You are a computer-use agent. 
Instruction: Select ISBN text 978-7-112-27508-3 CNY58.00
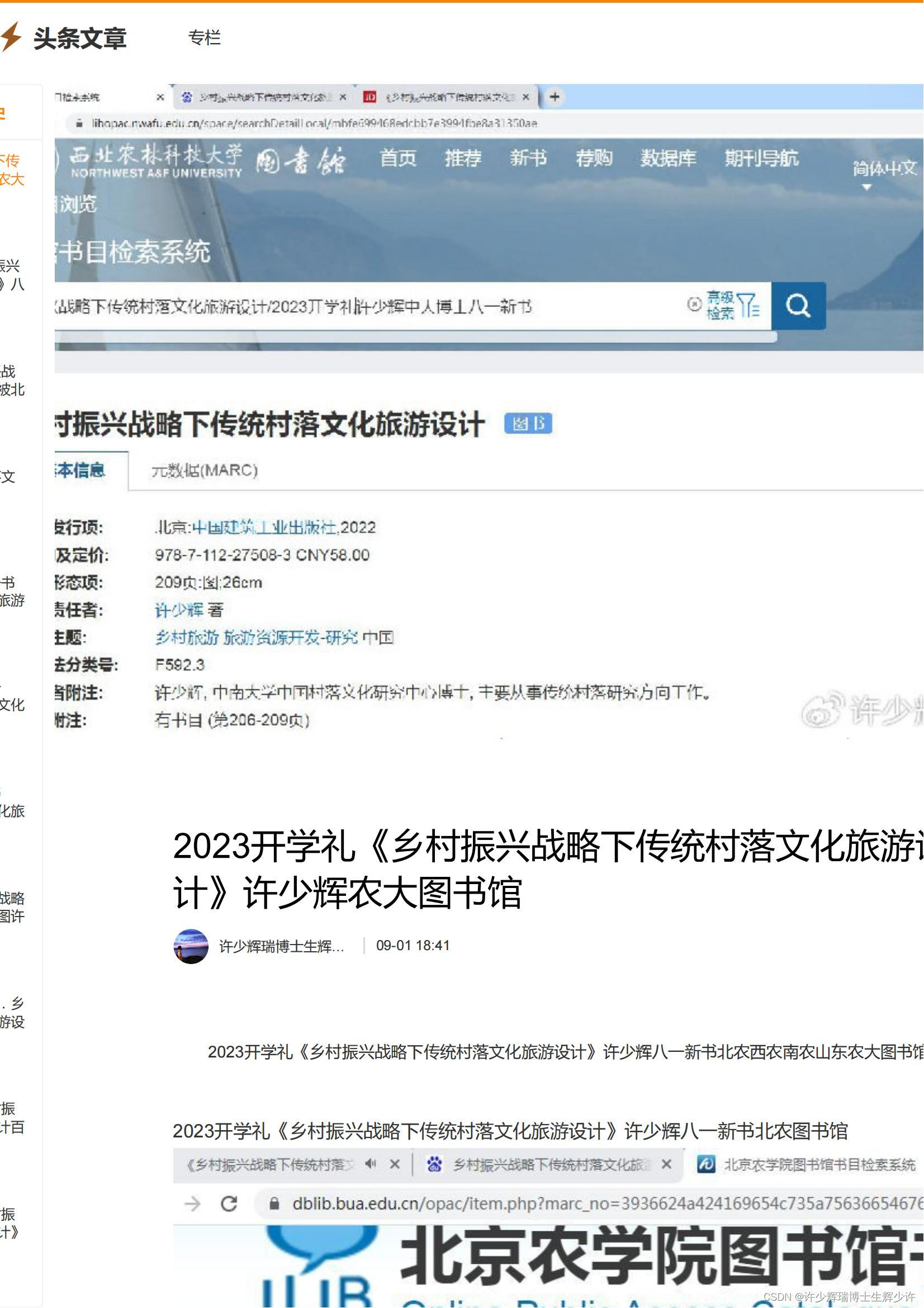263,555
